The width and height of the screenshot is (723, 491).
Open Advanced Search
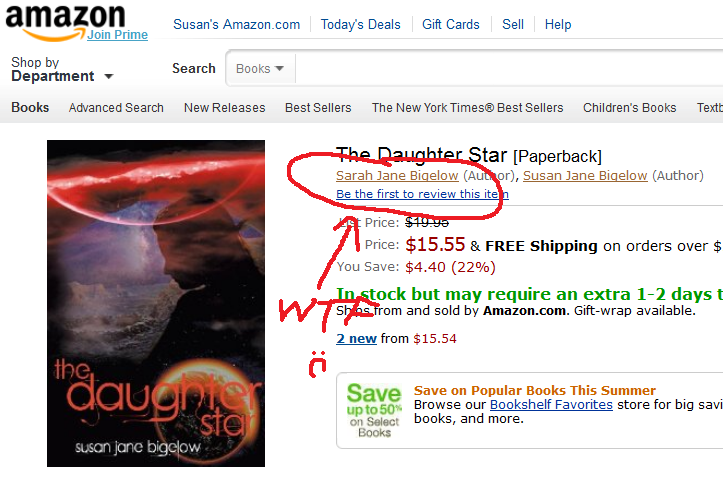click(116, 107)
